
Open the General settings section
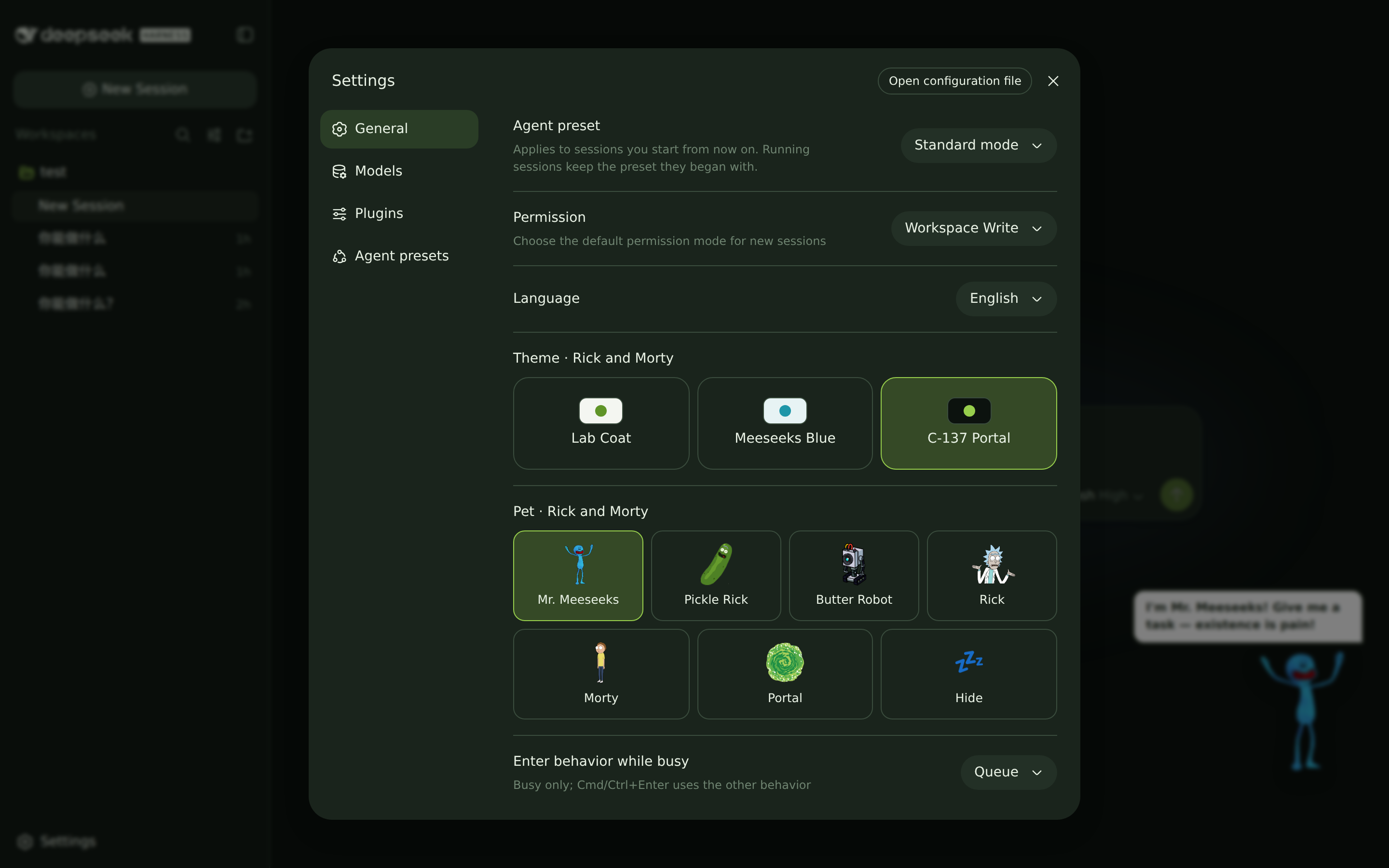pos(399,129)
